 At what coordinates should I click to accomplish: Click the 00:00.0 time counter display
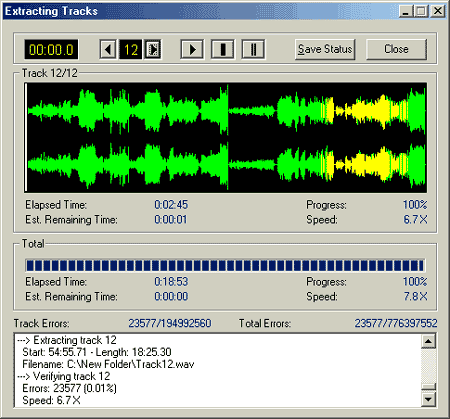point(51,50)
